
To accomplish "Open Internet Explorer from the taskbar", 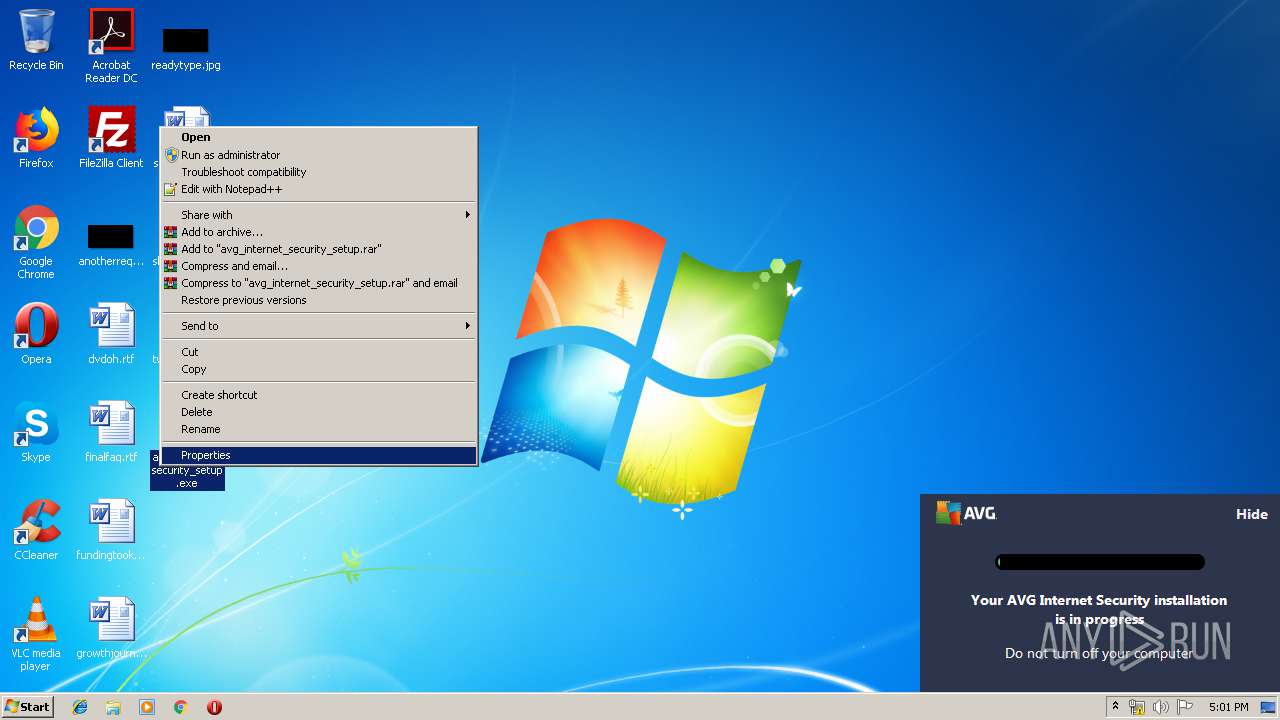I will point(80,707).
